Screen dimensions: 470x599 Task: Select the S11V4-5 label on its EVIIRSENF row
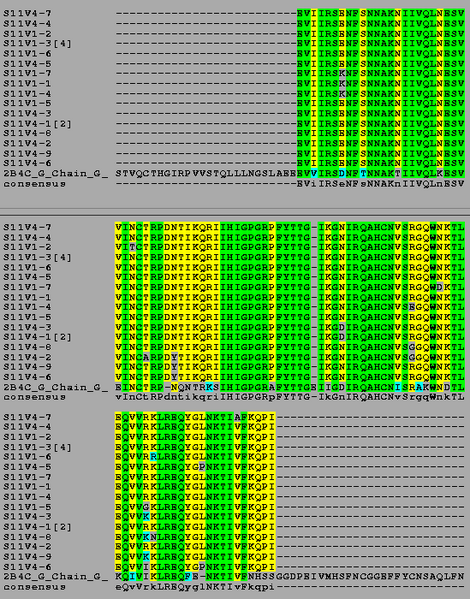[28, 63]
